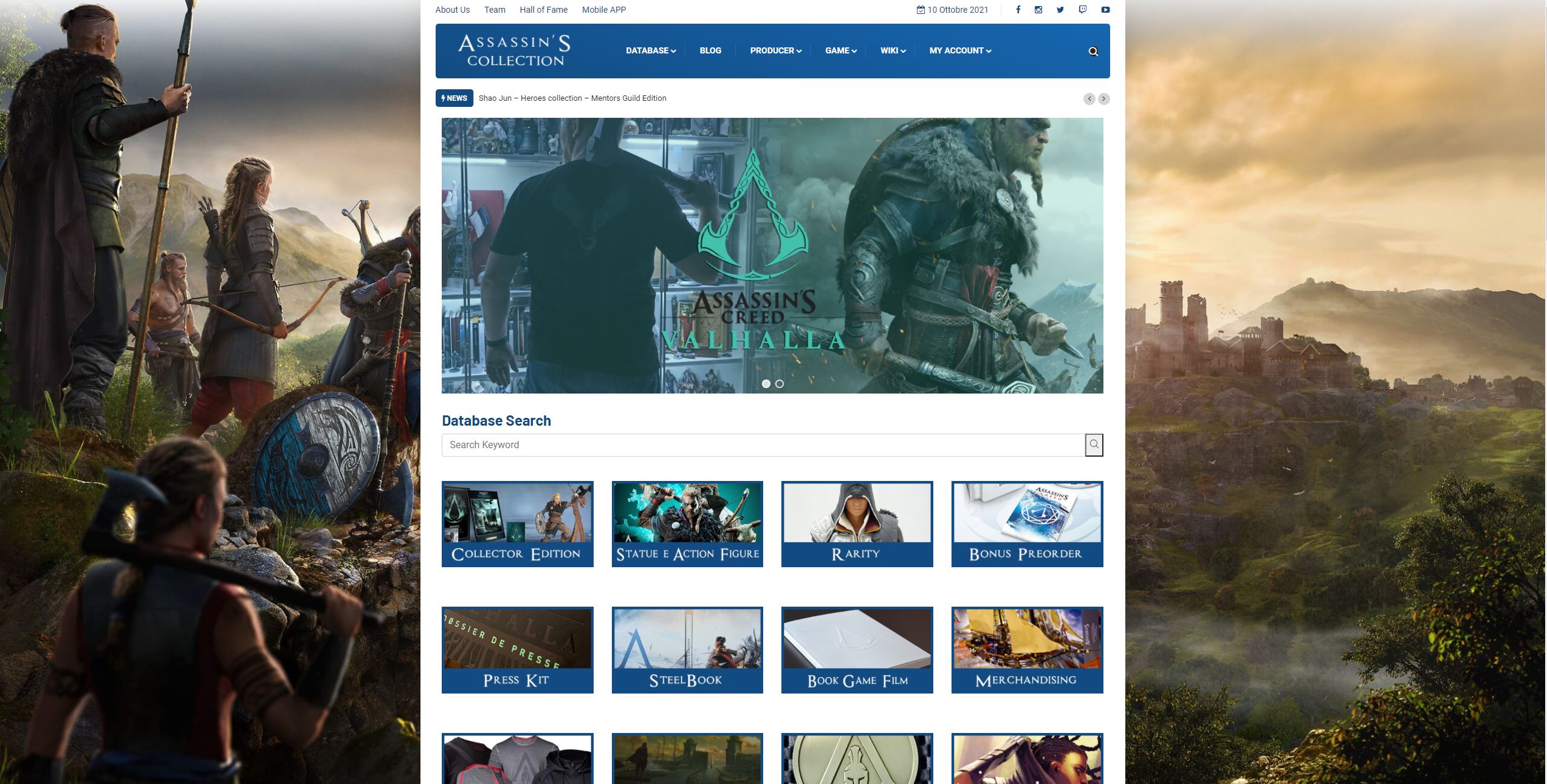Open the Mobile APP link
The image size is (1547, 784).
[604, 10]
